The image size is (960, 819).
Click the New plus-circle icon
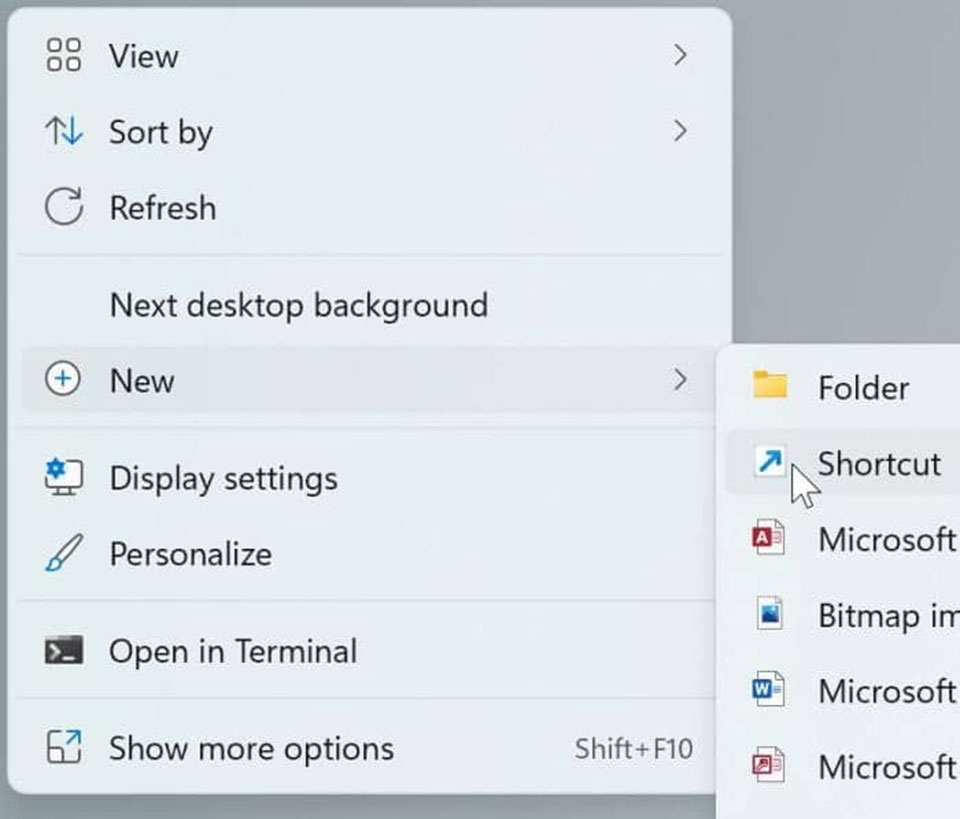pyautogui.click(x=63, y=380)
